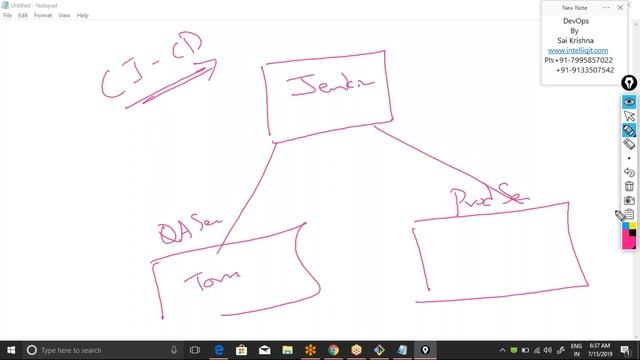Screen dimensions: 640x360
Task: Open the Format menu in Notepad
Action: click(43, 15)
